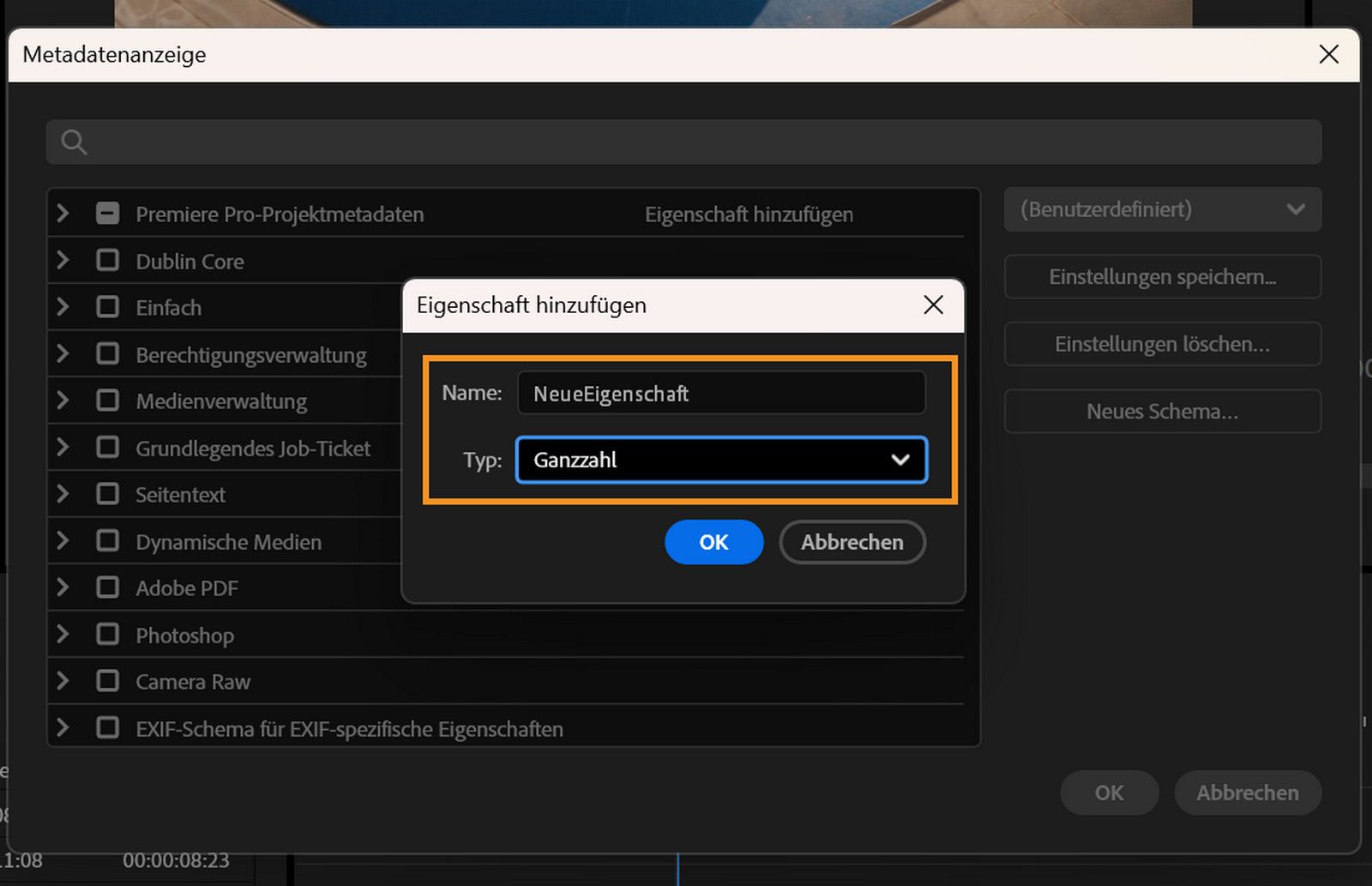Screen dimensions: 1372x886
Task: Close the Metadatenanzeige window
Action: tap(1329, 54)
